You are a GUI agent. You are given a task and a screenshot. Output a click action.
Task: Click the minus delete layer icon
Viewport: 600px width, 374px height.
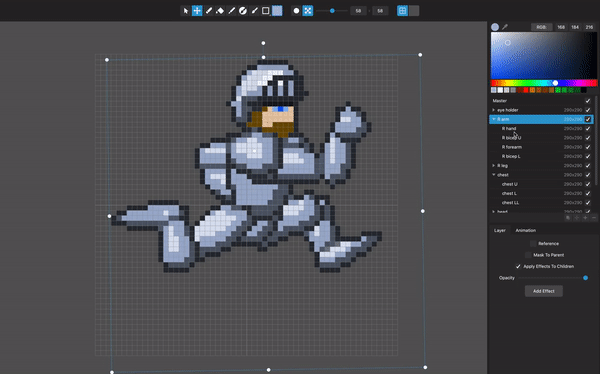[x=594, y=217]
